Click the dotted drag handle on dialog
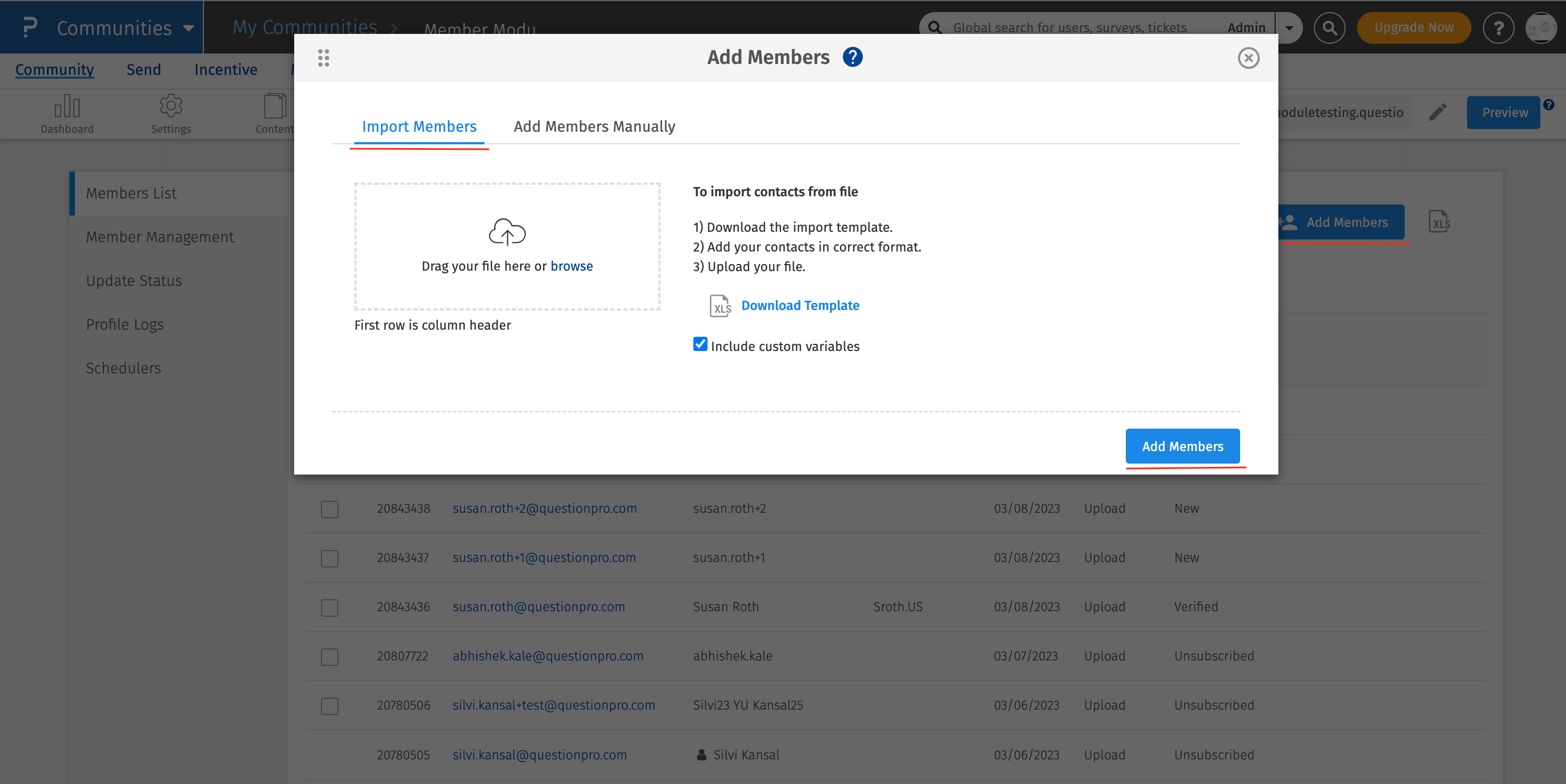The width and height of the screenshot is (1566, 784). click(x=323, y=58)
